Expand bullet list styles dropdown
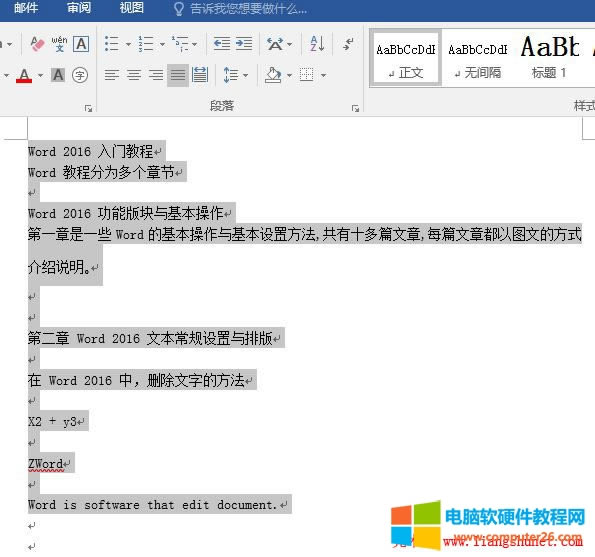595x557 pixels. point(128,44)
